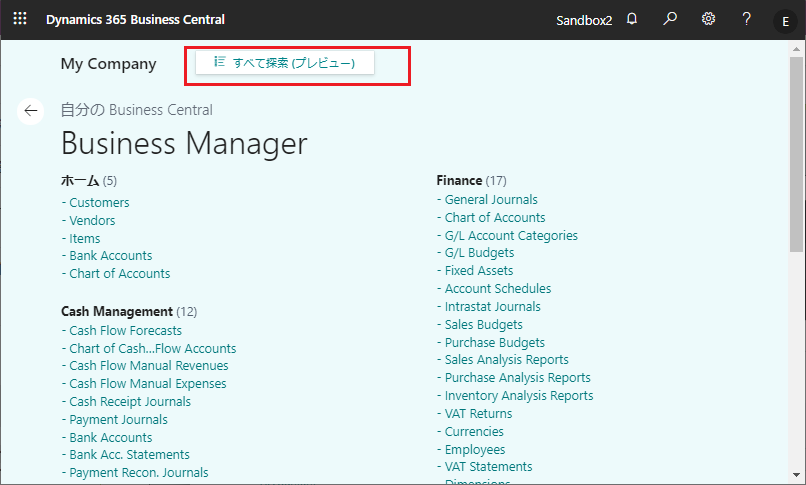Open G/L Budgets link

pyautogui.click(x=479, y=253)
